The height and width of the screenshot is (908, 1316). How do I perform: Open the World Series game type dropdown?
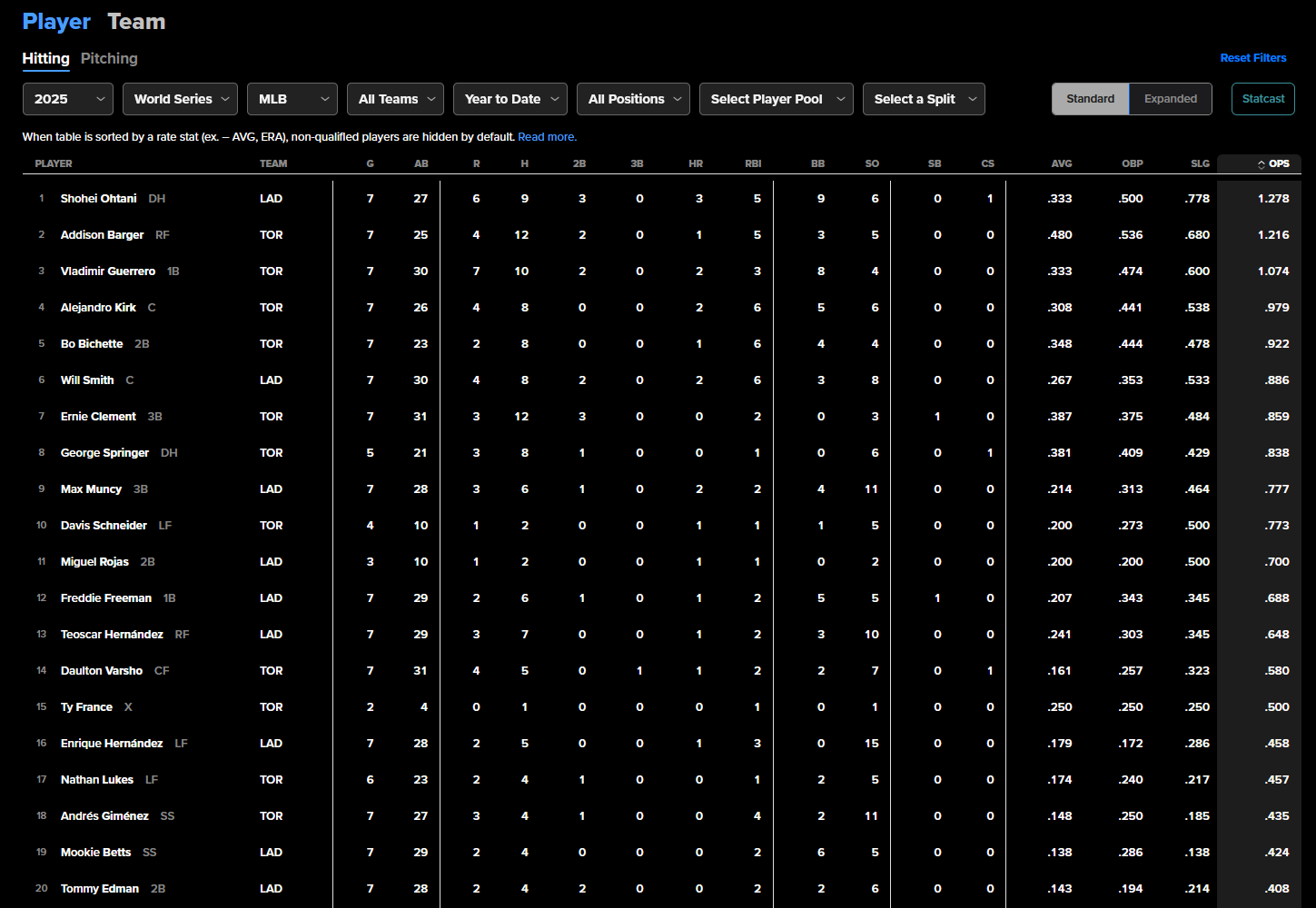(180, 99)
